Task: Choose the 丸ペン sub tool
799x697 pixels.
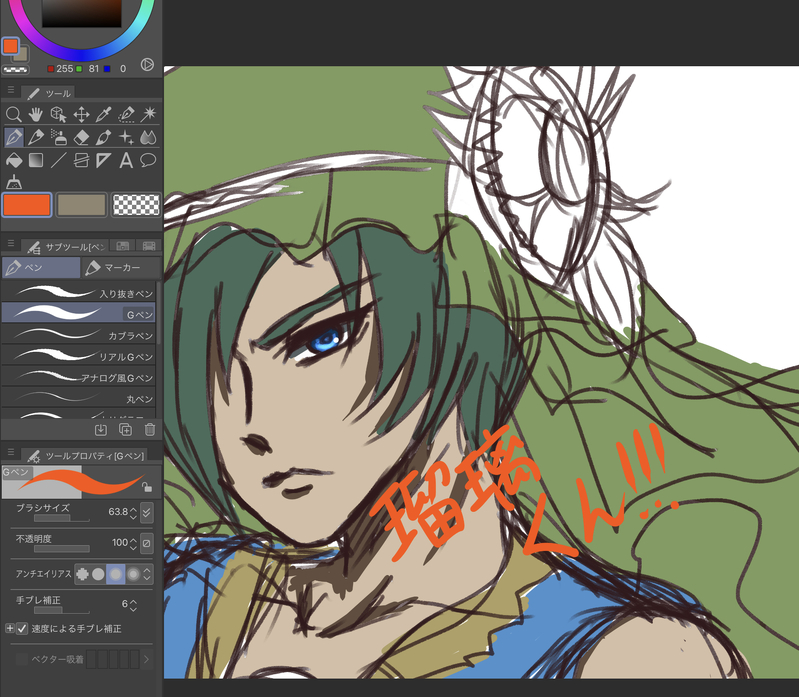Action: coord(78,397)
